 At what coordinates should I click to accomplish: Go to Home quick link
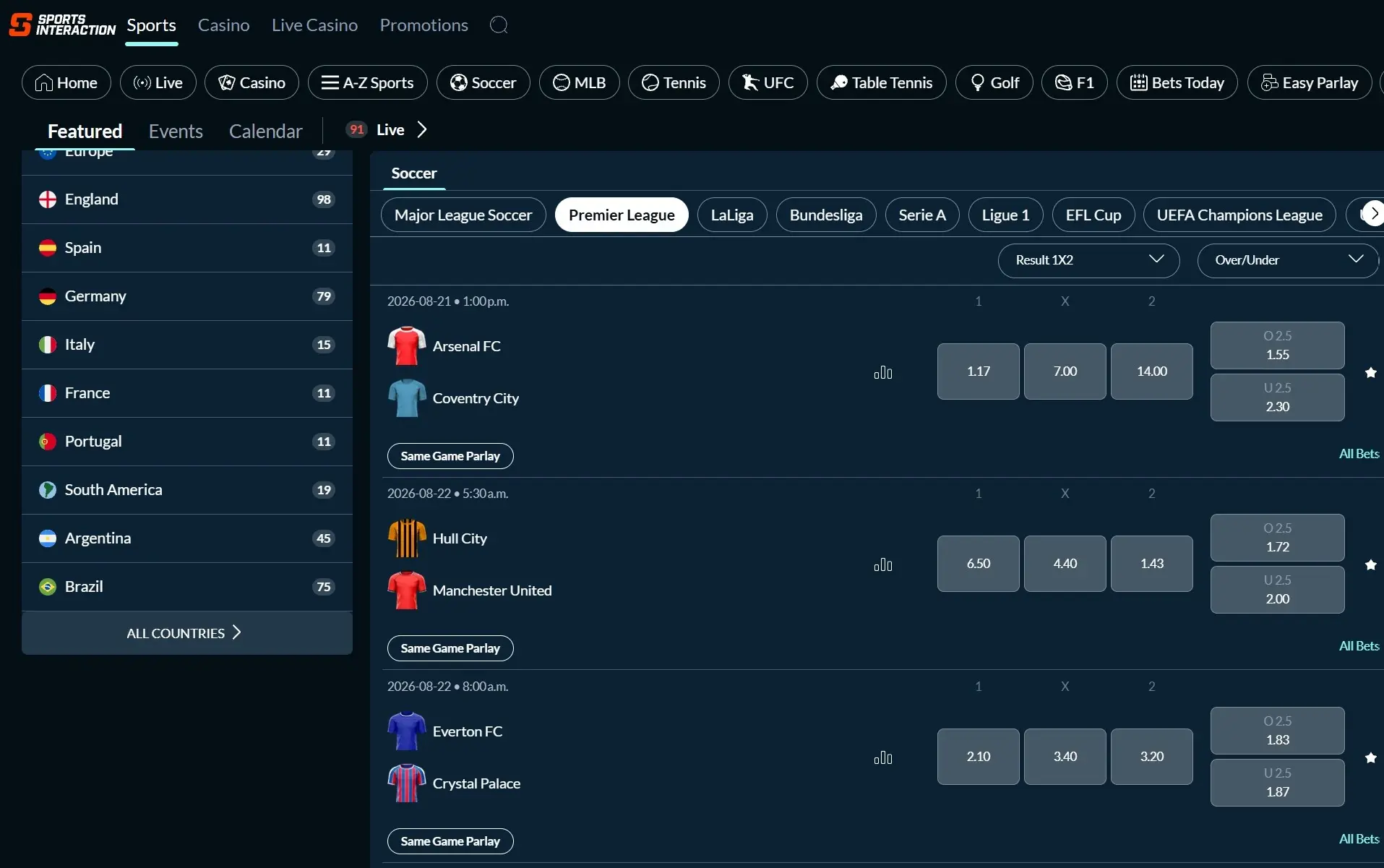tap(66, 82)
